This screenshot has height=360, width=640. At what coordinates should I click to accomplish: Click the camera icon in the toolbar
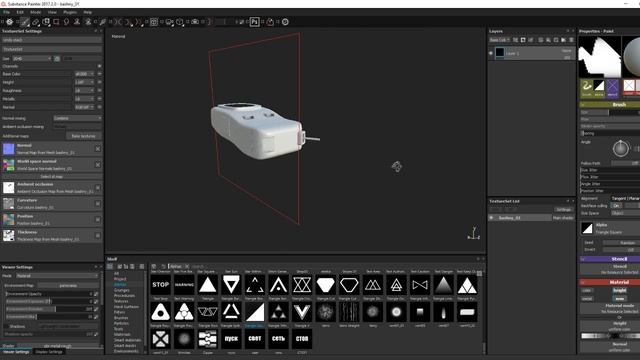(195, 22)
